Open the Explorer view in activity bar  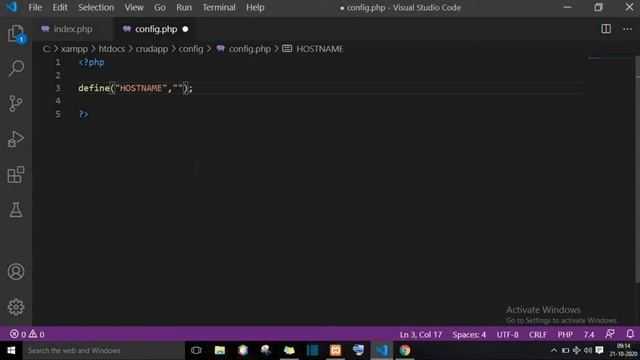point(16,33)
